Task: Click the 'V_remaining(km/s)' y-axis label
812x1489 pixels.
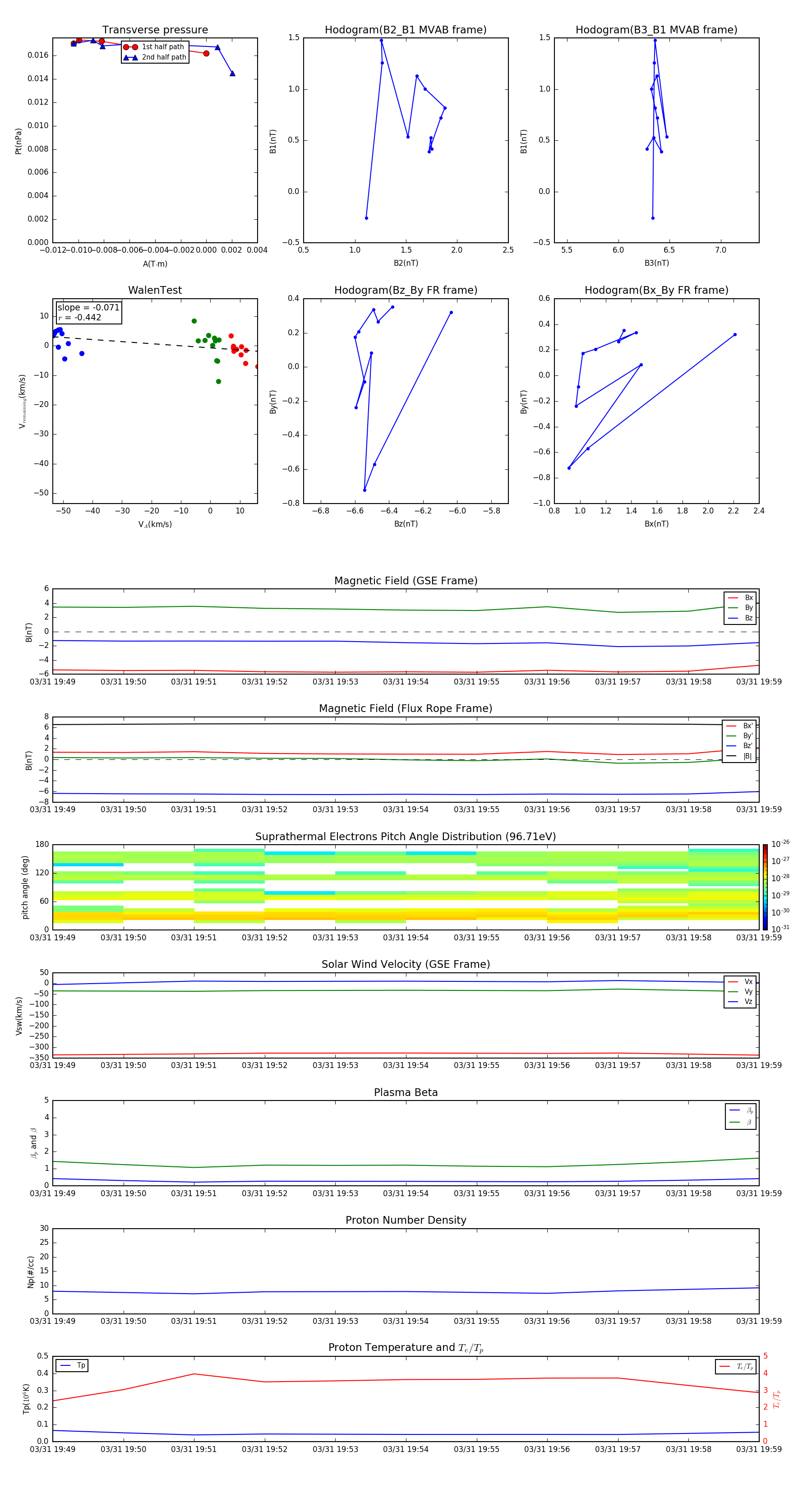Action: click(x=22, y=402)
